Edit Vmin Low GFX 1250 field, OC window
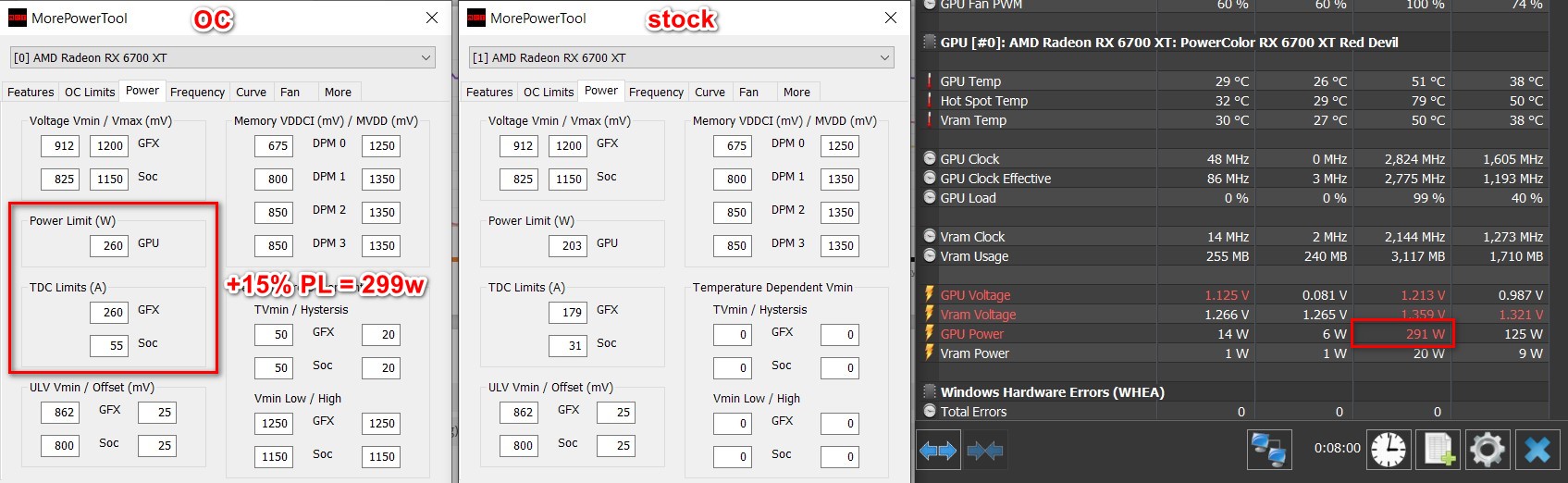1568x483 pixels. pos(275,423)
